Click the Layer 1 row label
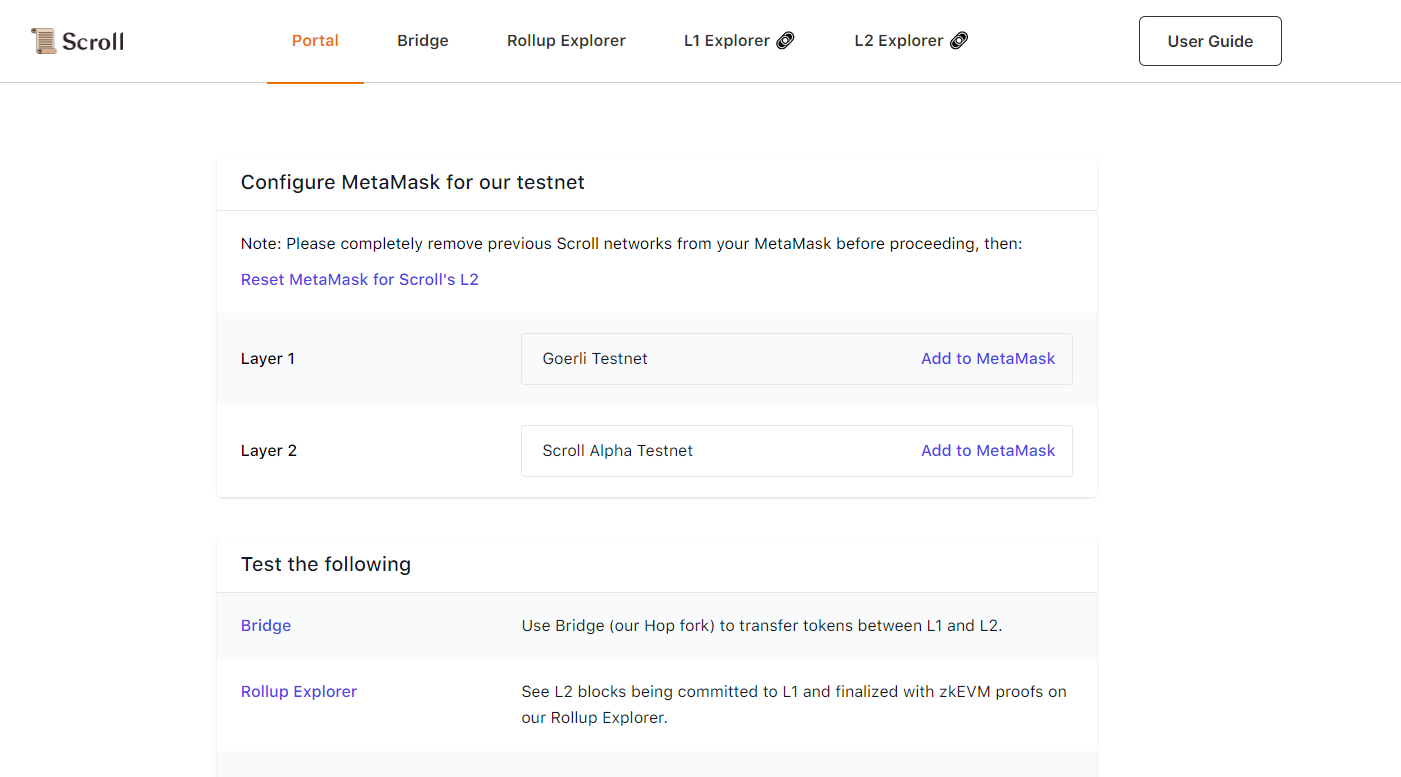The width and height of the screenshot is (1401, 777). pos(268,359)
